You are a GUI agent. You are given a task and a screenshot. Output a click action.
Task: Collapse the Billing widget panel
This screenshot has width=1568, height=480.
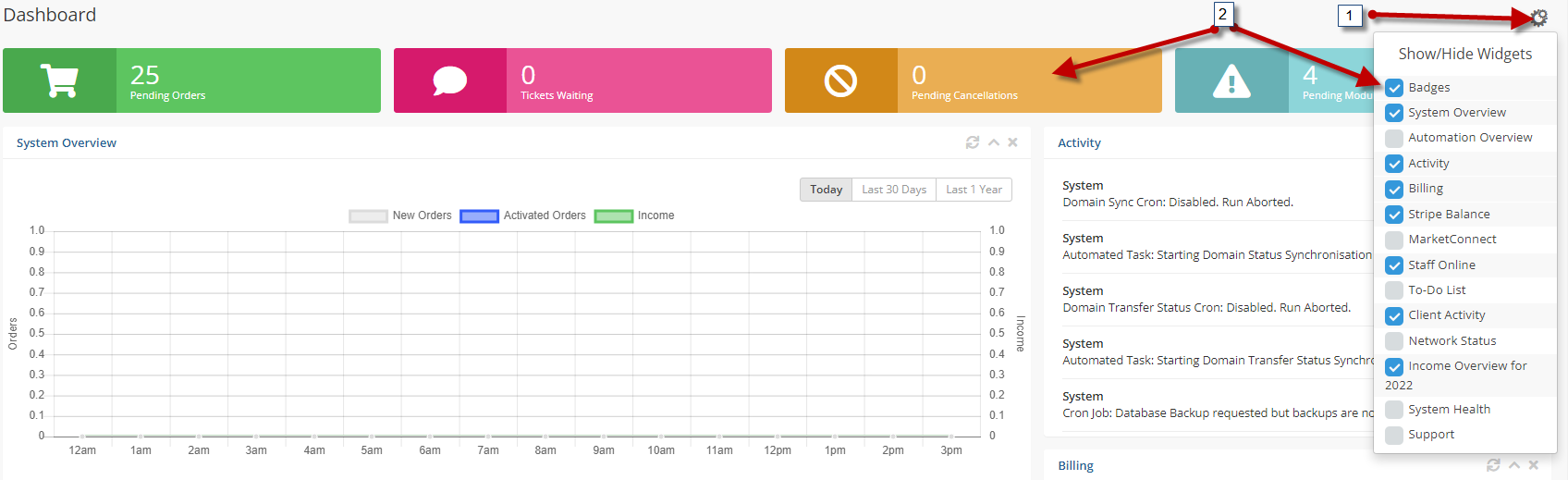[x=1514, y=465]
